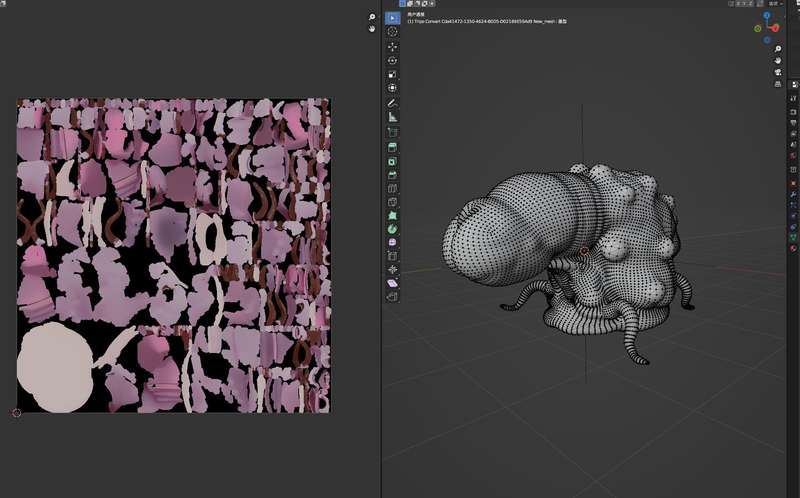800x498 pixels.
Task: Choose the 3D Cursor tool
Action: (392, 32)
